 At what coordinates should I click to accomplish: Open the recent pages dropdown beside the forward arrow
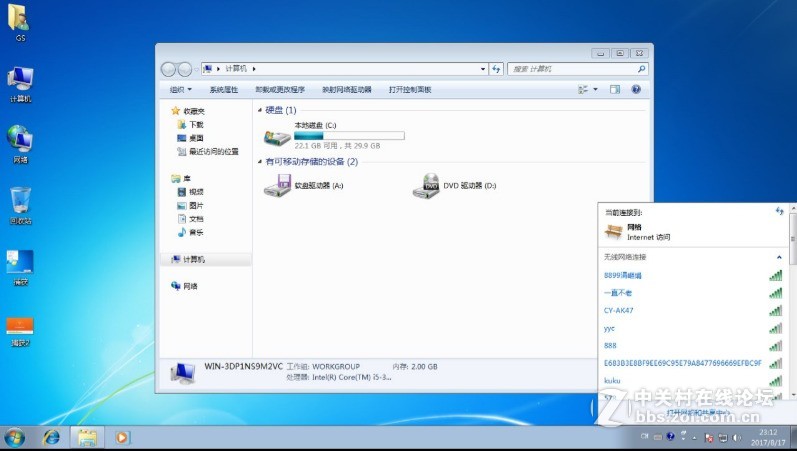coord(196,69)
